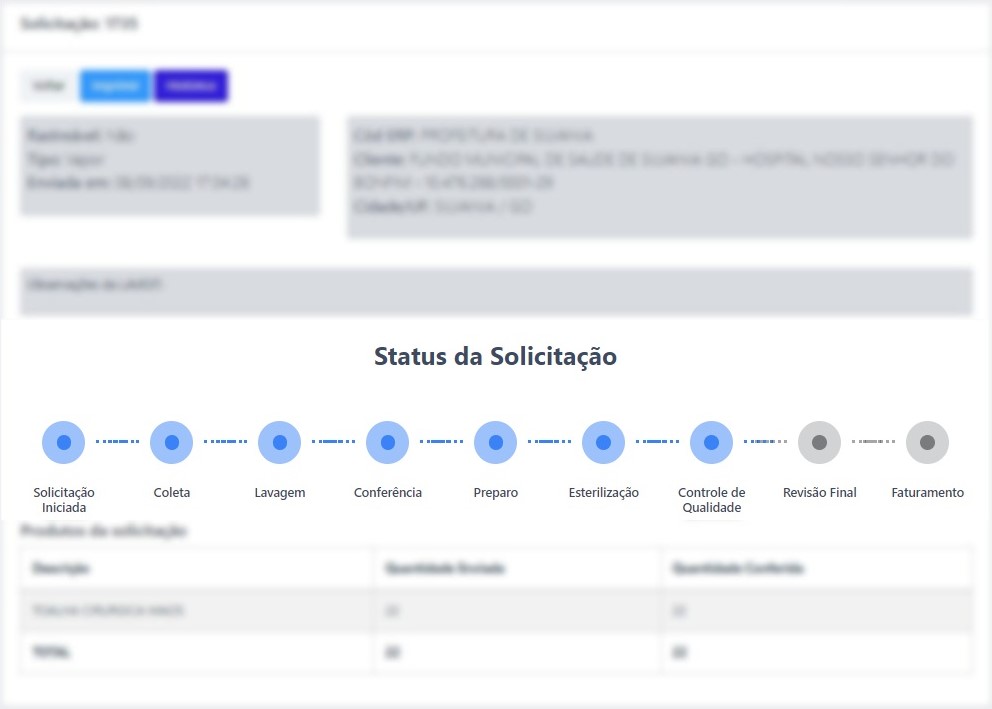Click the Quantidade Enviada column header
The height and width of the screenshot is (709, 992).
445,568
